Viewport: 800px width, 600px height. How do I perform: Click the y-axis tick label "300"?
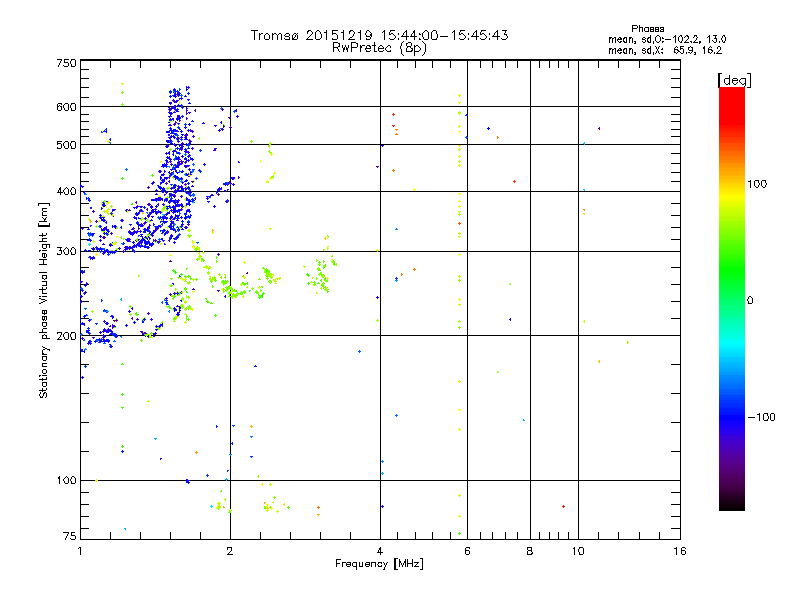coord(66,252)
